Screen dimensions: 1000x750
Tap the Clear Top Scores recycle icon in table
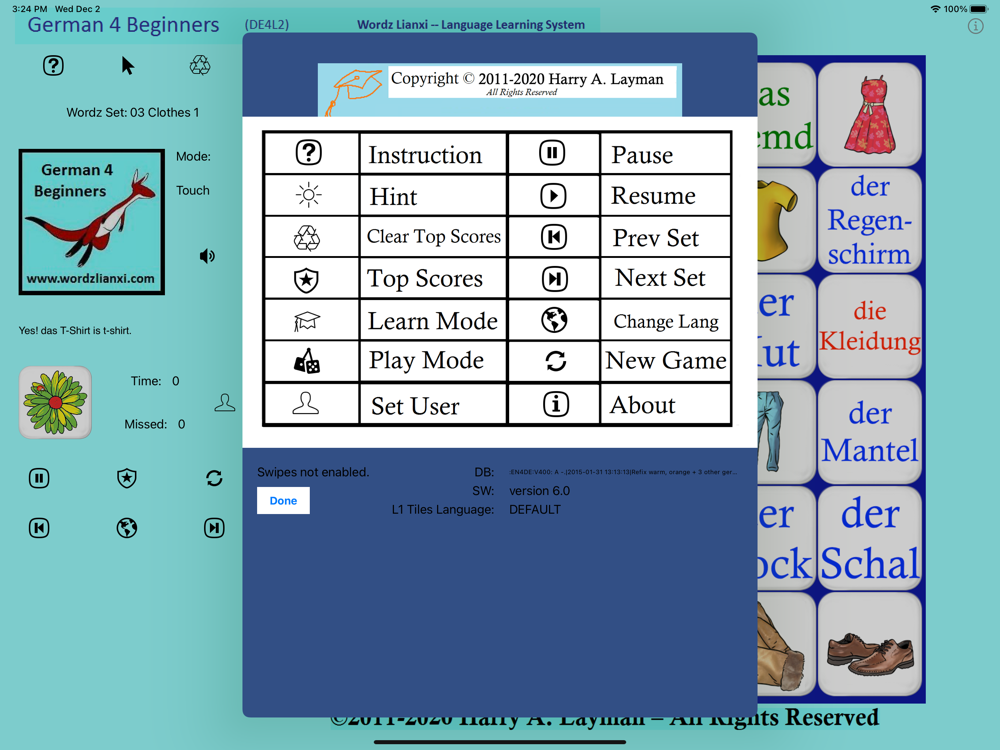click(x=307, y=238)
